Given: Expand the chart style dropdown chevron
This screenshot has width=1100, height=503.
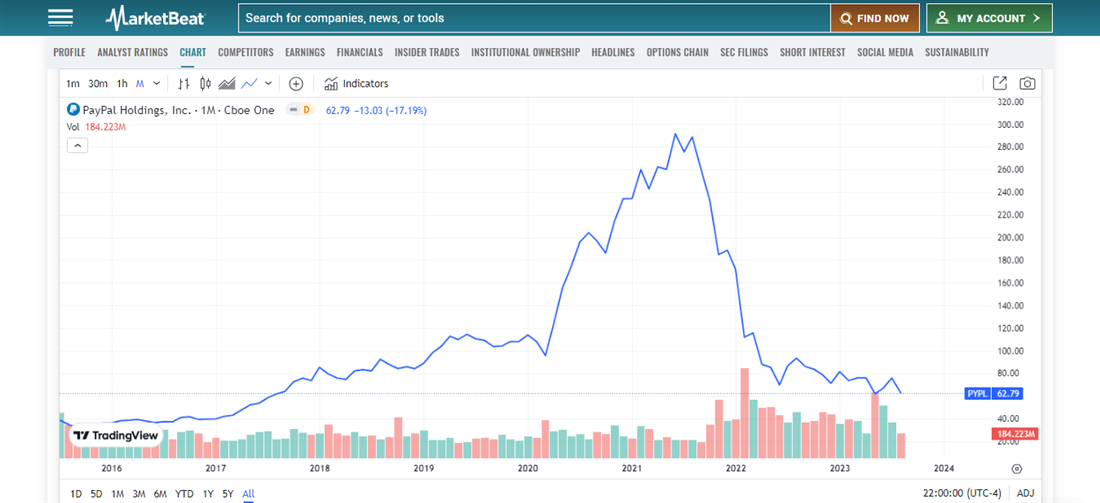Looking at the screenshot, I should coord(268,84).
